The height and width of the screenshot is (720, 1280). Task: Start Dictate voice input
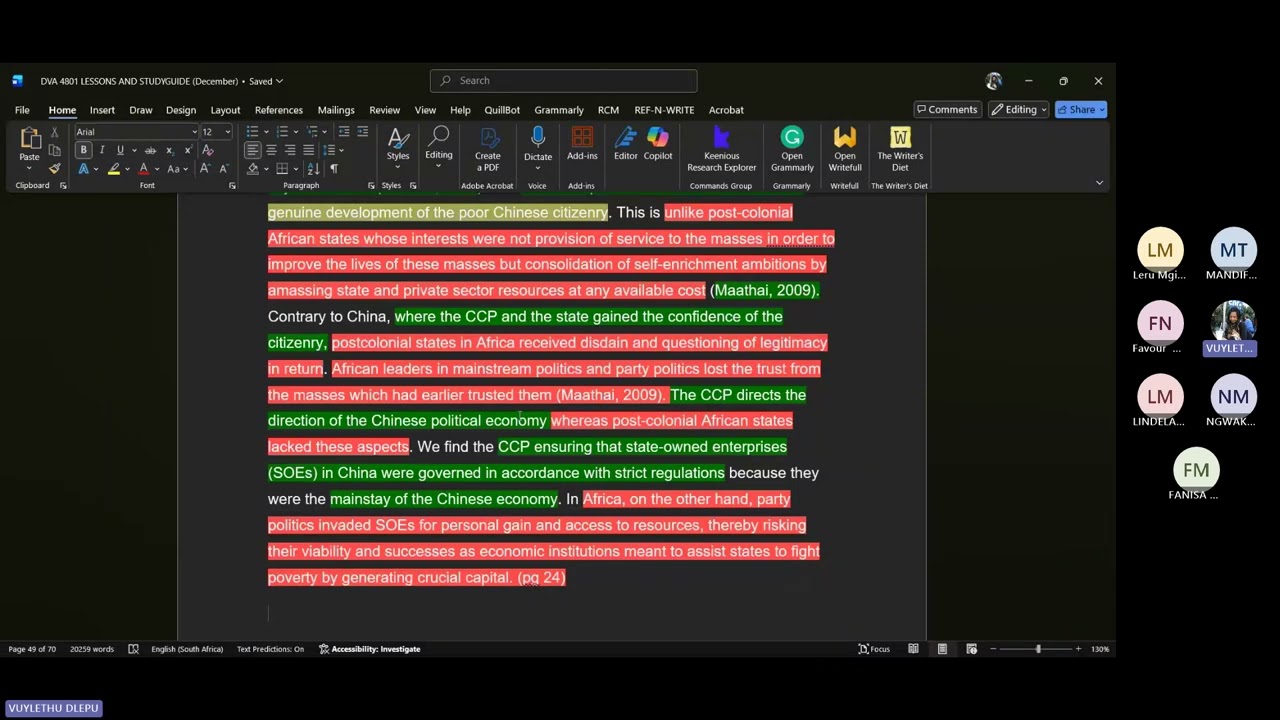pyautogui.click(x=538, y=144)
